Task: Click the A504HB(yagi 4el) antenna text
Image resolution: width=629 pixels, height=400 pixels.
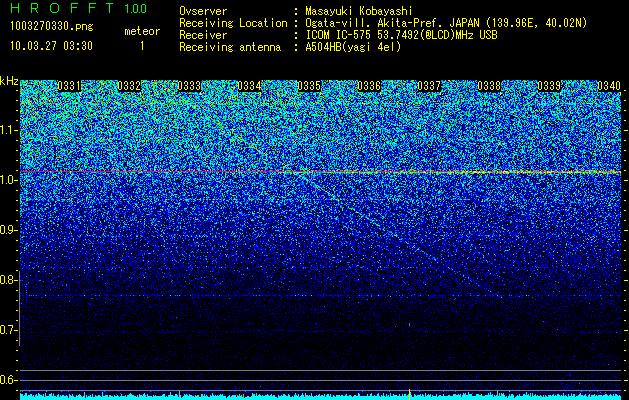Action: pos(353,47)
